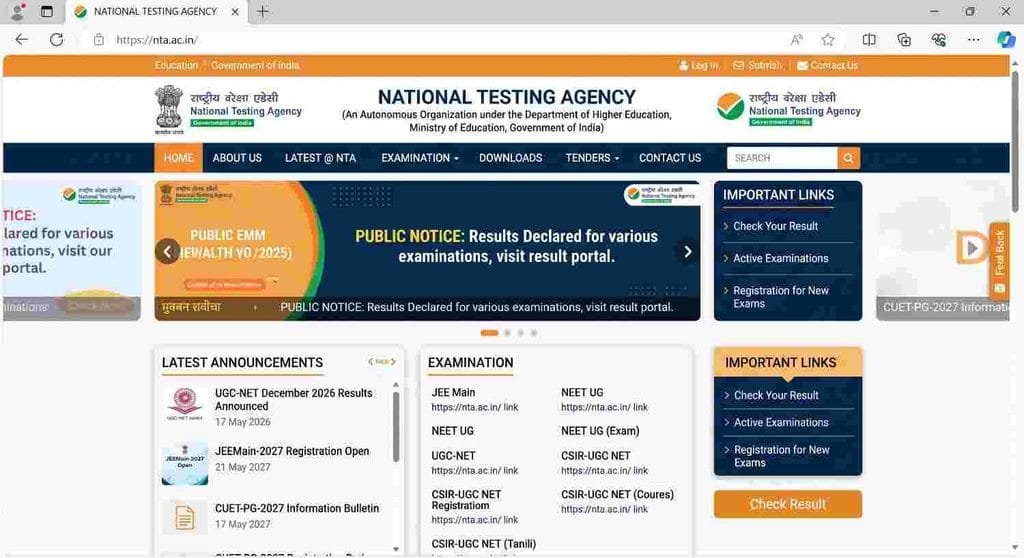Viewport: 1024px width, 558px height.
Task: Close the NATIONAL TESTING AGENCY tab
Action: 235,12
